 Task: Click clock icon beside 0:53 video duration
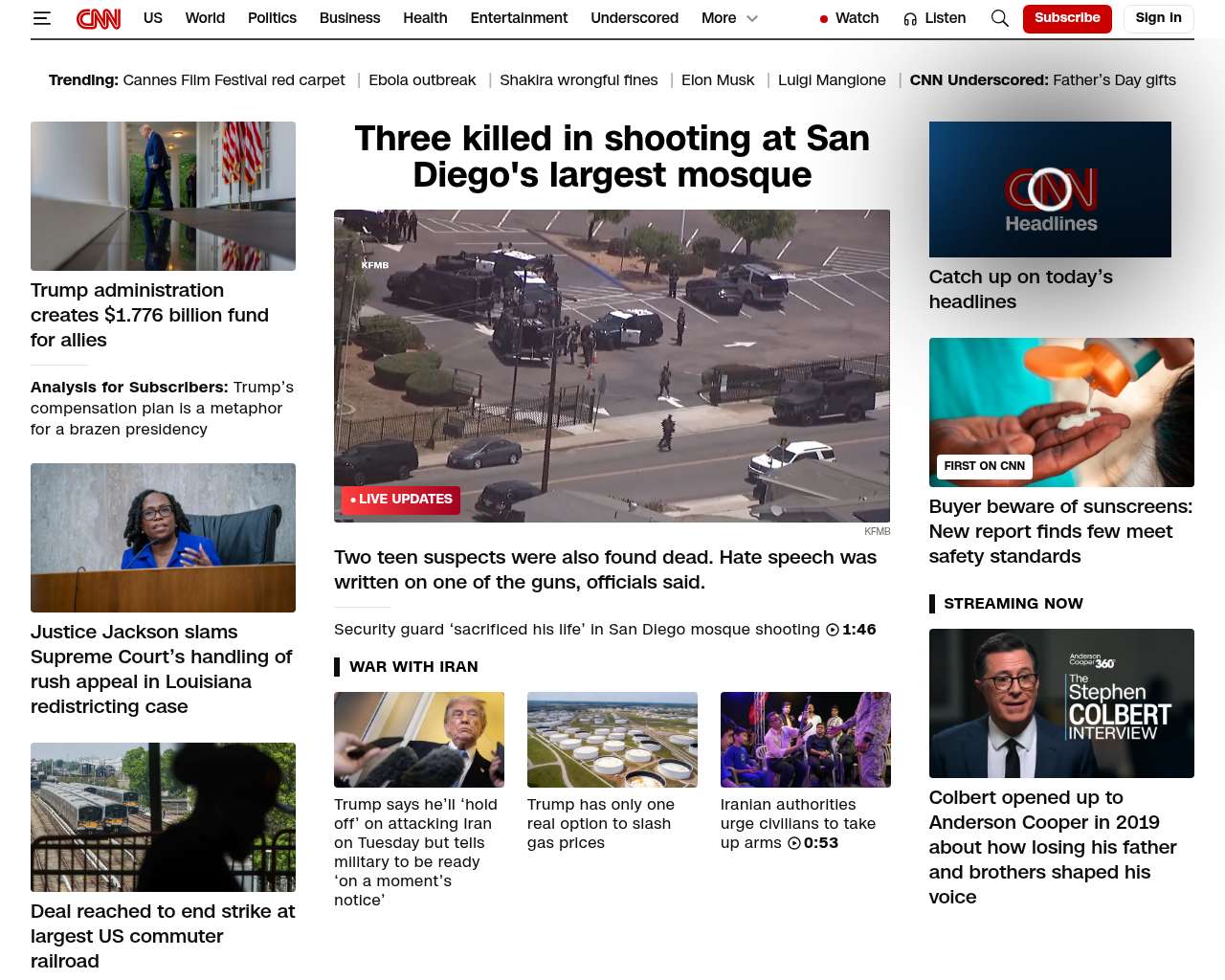coord(794,843)
